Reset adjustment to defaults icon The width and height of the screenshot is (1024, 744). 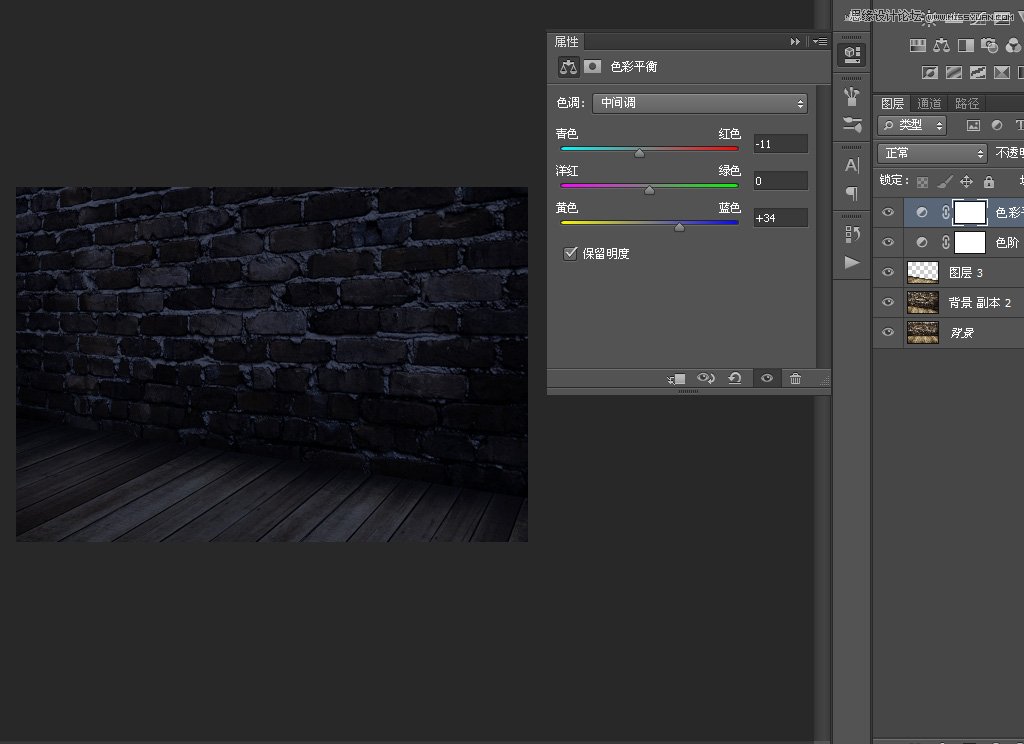735,379
